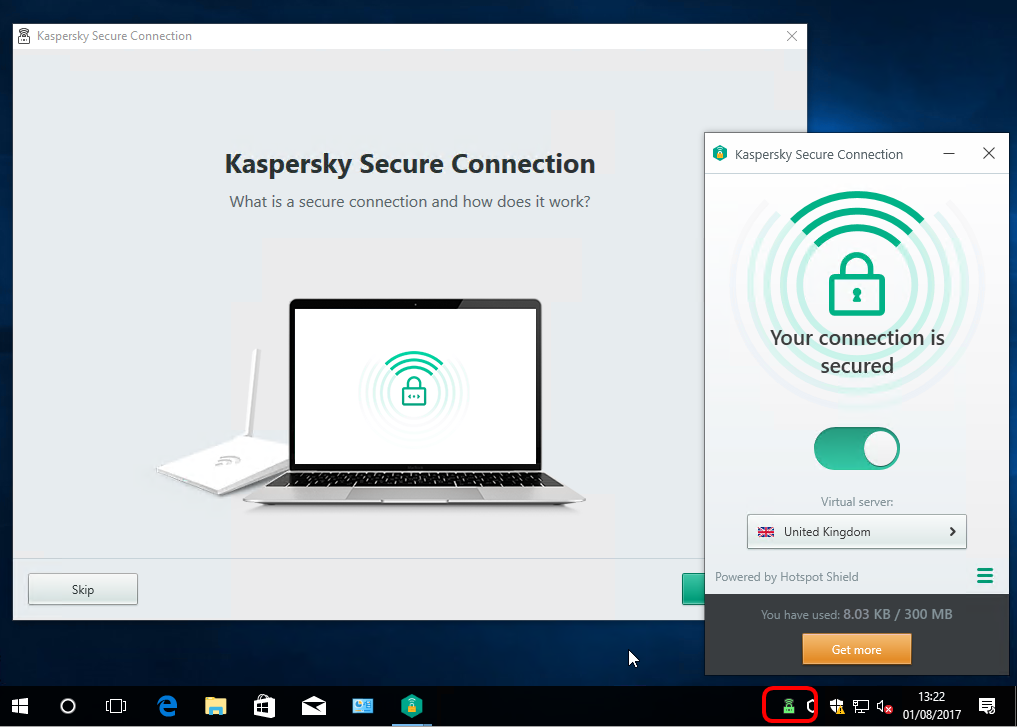This screenshot has height=727, width=1017.
Task: Open Microsoft Store from the taskbar
Action: click(264, 706)
